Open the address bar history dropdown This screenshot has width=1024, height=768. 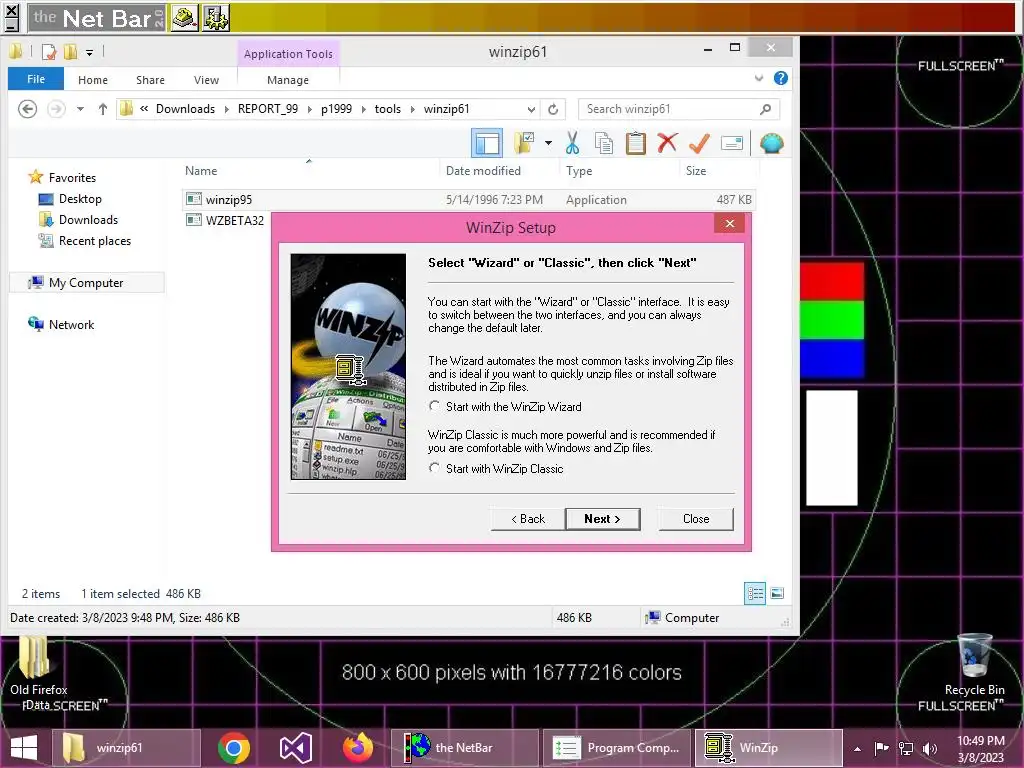coord(531,109)
